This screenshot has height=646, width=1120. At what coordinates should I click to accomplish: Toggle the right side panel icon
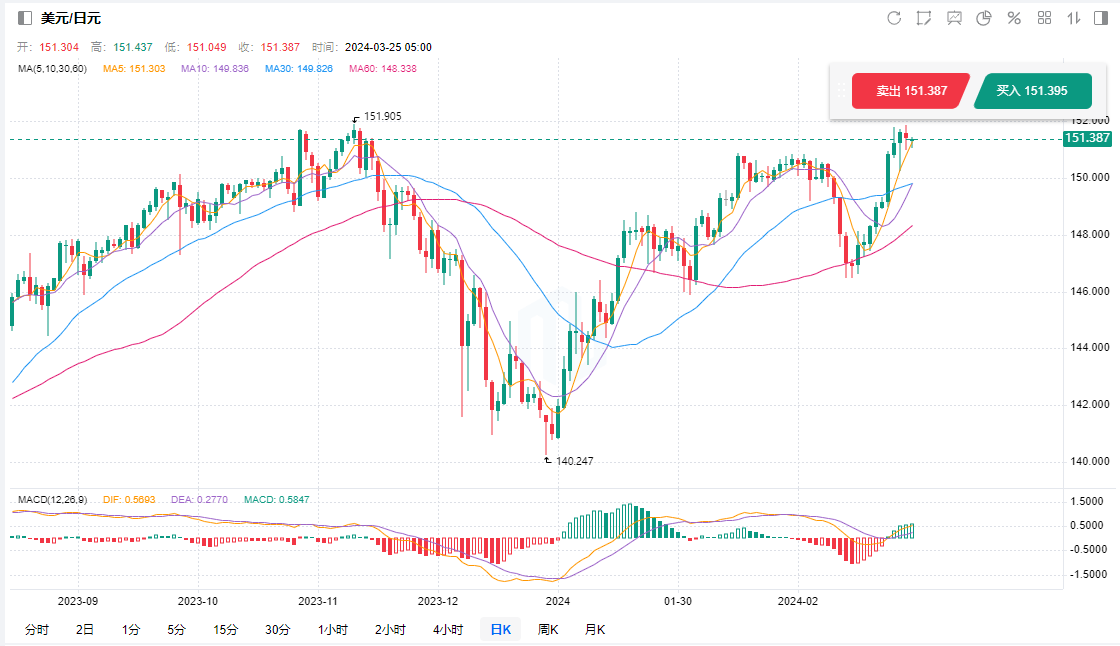click(x=1103, y=18)
